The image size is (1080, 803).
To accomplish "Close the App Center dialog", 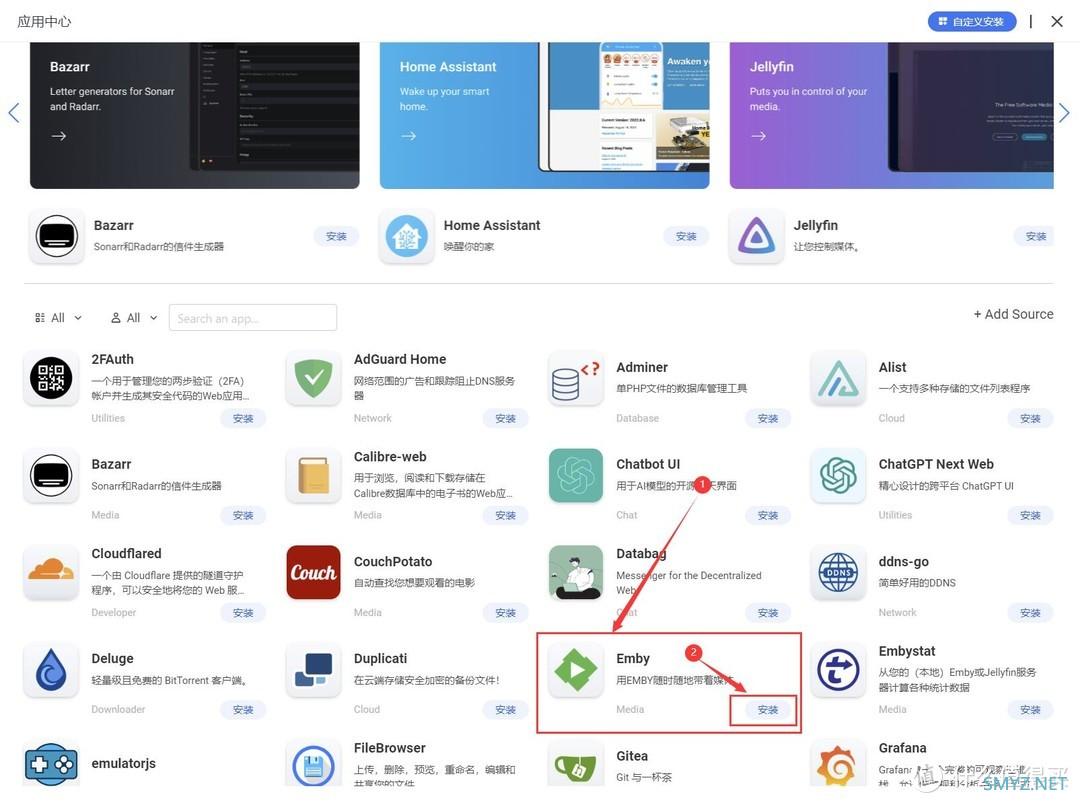I will click(1057, 21).
